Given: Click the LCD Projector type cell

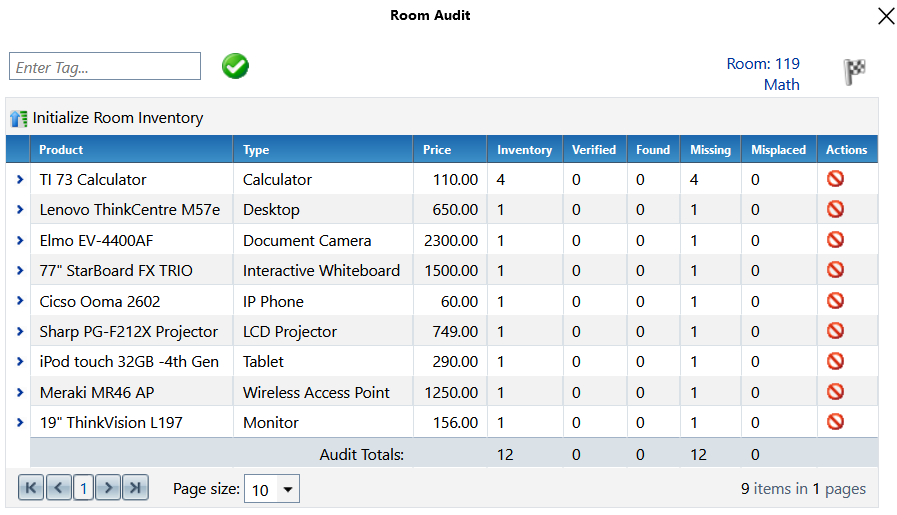Looking at the screenshot, I should click(x=290, y=332).
